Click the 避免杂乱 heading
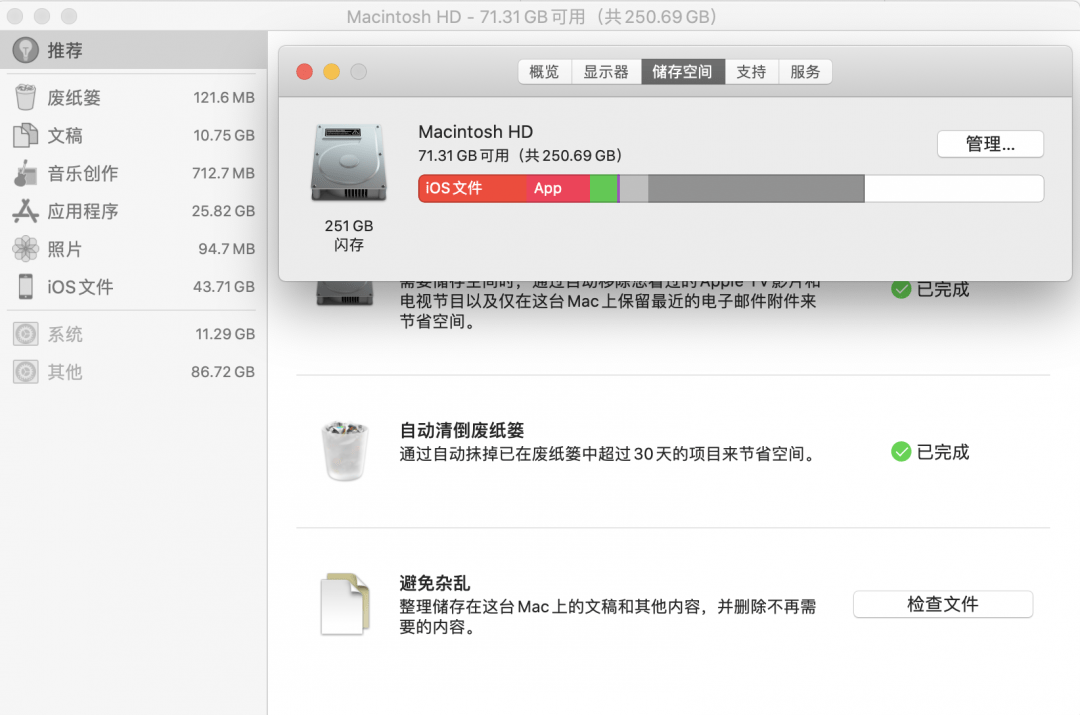This screenshot has width=1080, height=715. click(435, 583)
